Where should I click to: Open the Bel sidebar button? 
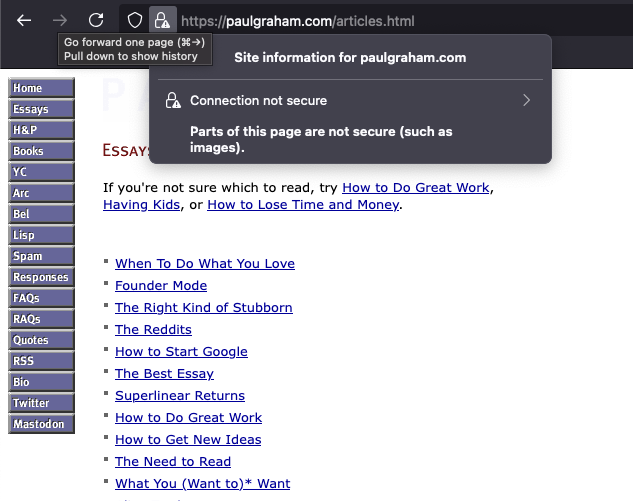tap(41, 214)
